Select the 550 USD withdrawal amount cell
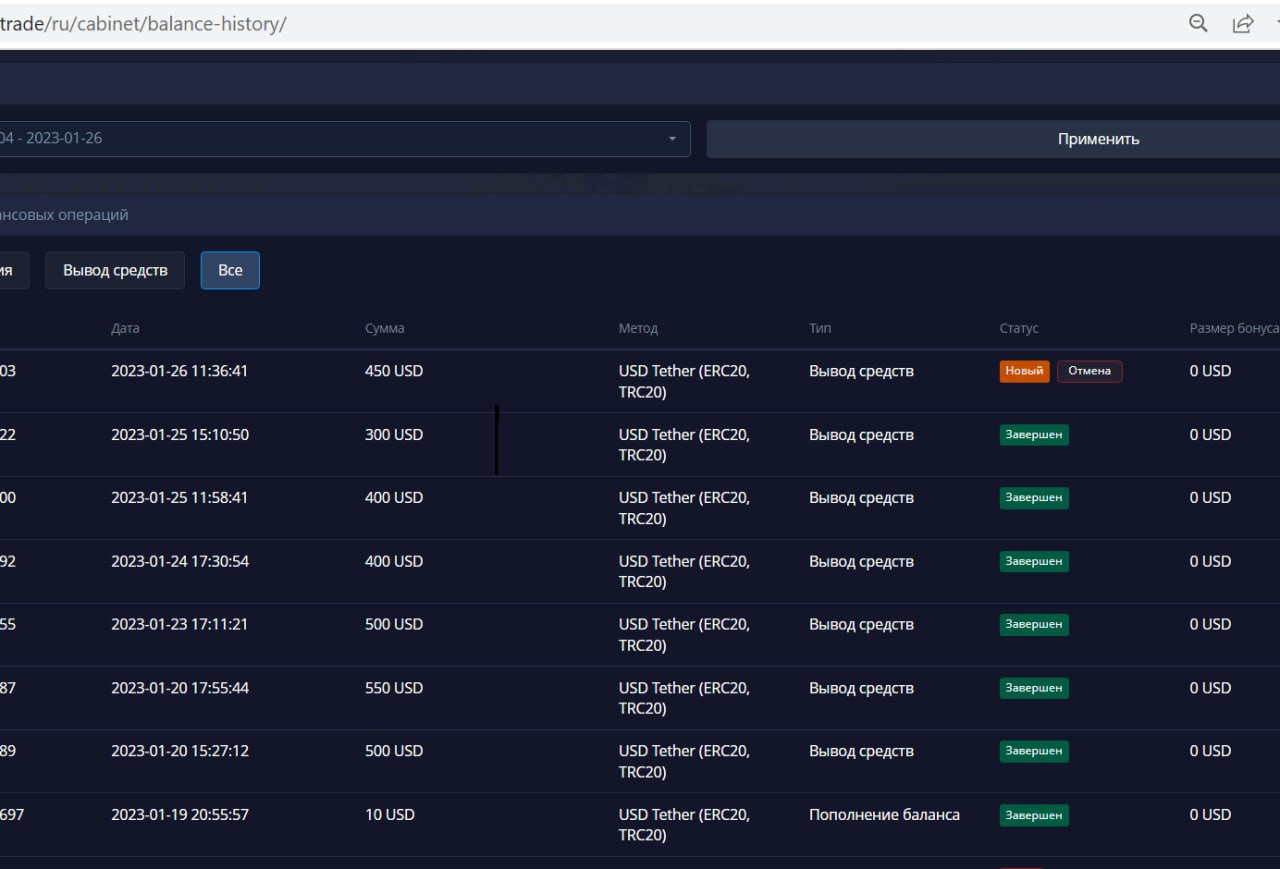 pyautogui.click(x=394, y=688)
